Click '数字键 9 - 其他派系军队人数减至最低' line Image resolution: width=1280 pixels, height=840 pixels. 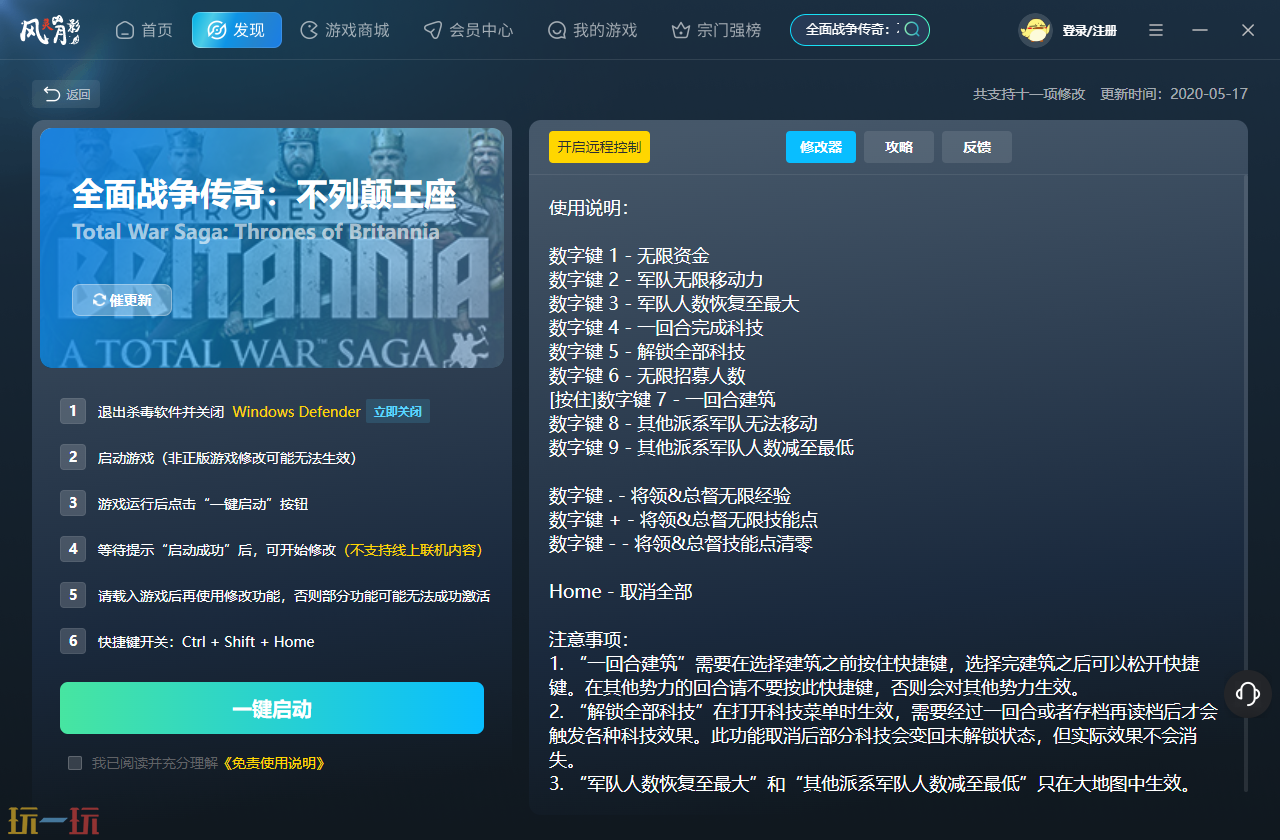click(701, 448)
